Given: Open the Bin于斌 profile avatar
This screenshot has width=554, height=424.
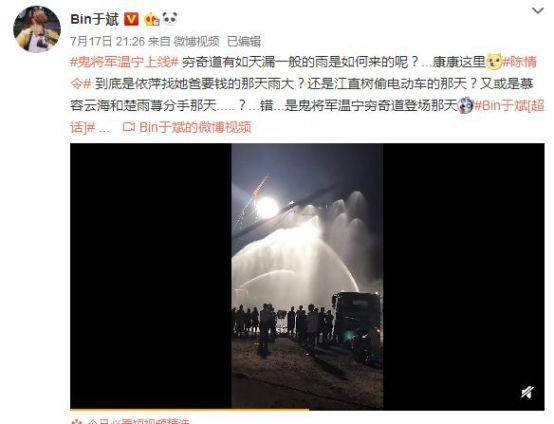Looking at the screenshot, I should 37,29.
